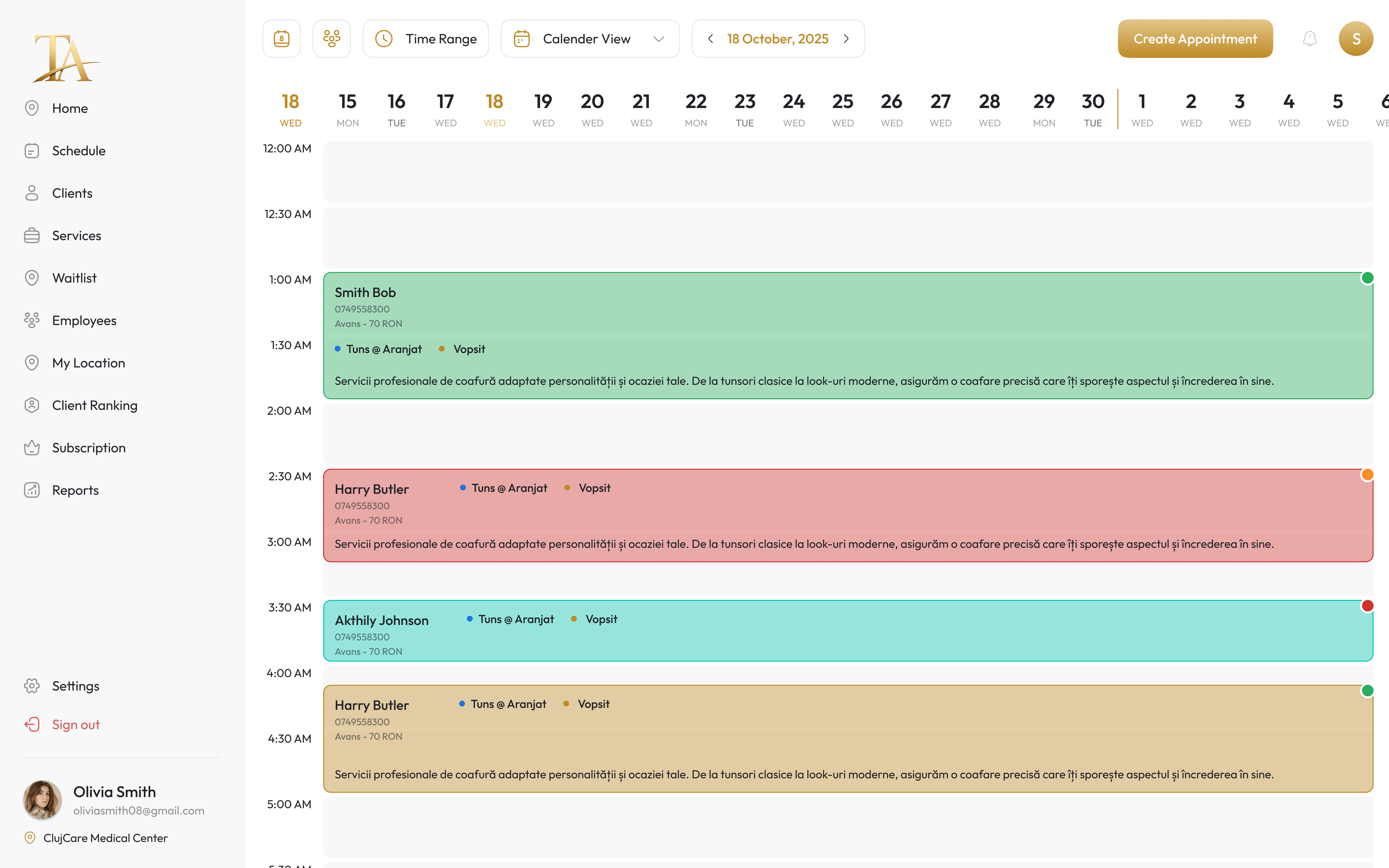Click the 18 October, 2025 date label
The width and height of the screenshot is (1389, 868).
[x=778, y=39]
